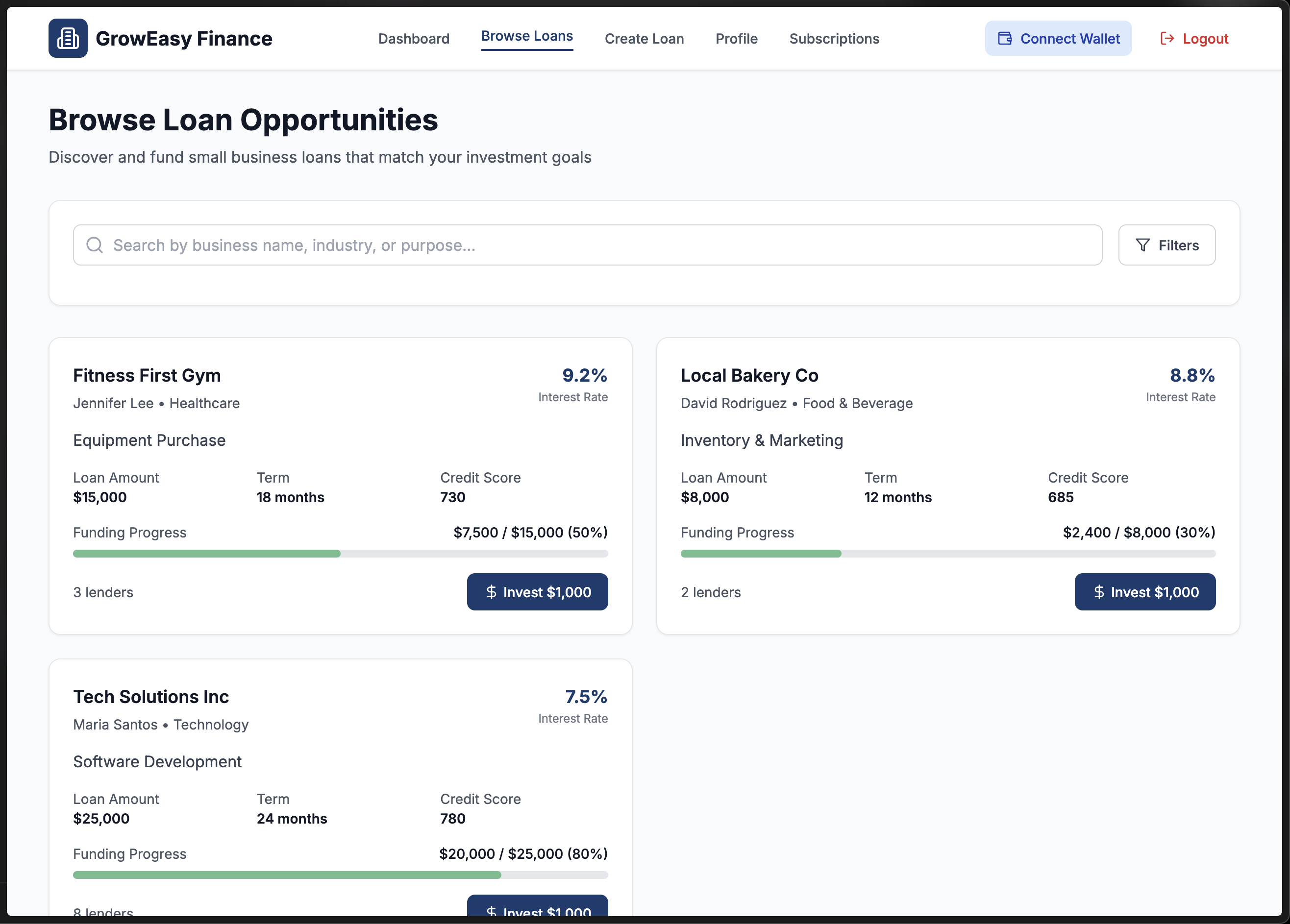Open the Profile nav item

point(736,39)
